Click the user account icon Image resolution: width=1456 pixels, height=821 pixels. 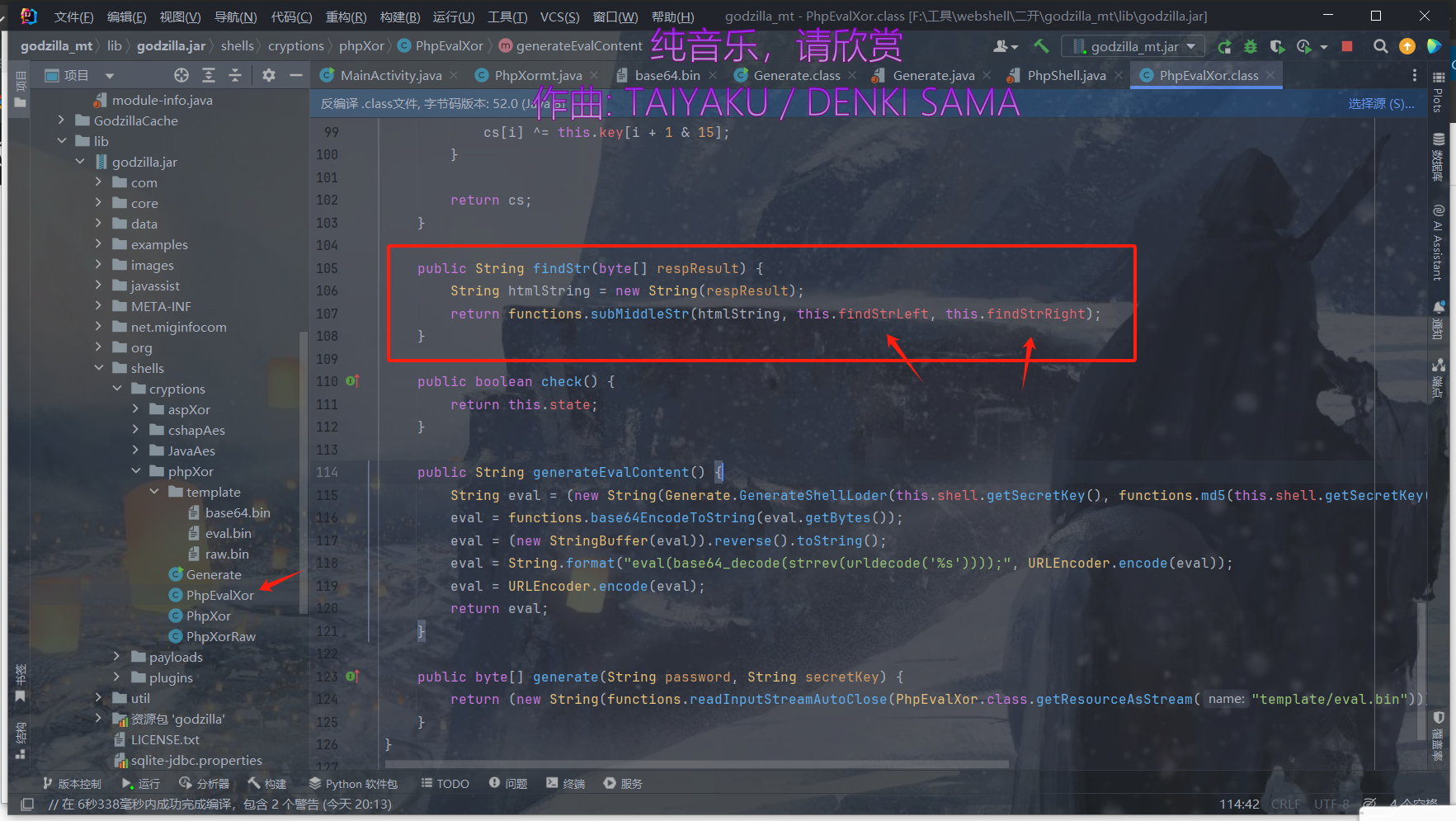pyautogui.click(x=1005, y=46)
